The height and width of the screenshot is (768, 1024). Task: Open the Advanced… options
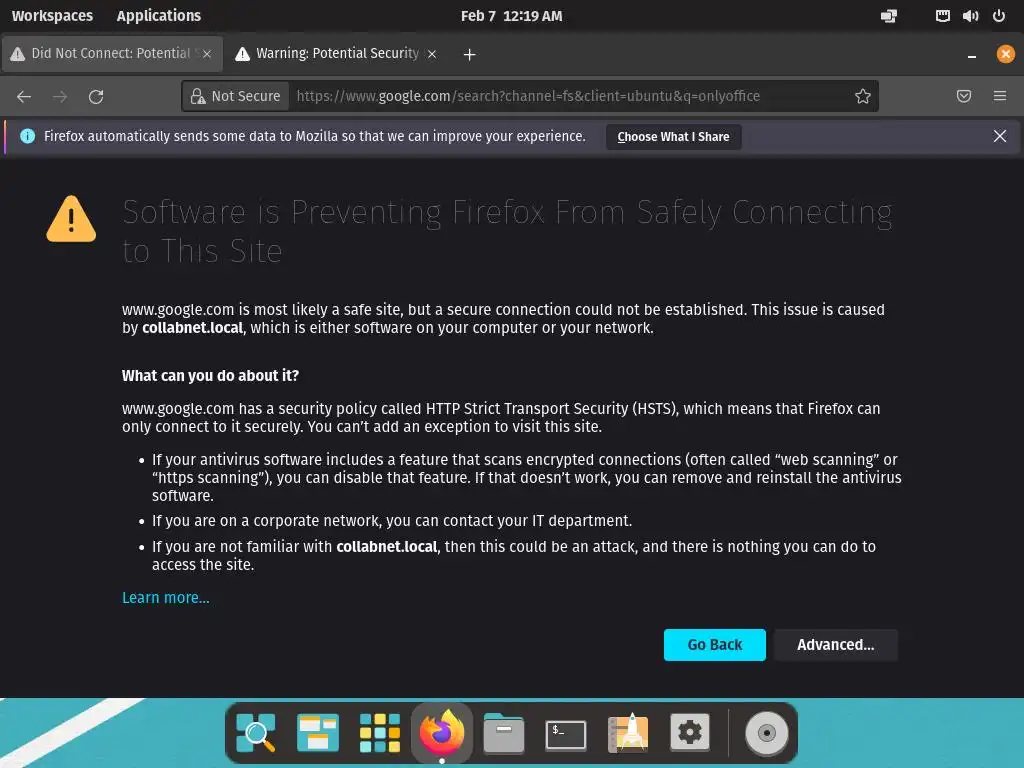[x=835, y=645]
